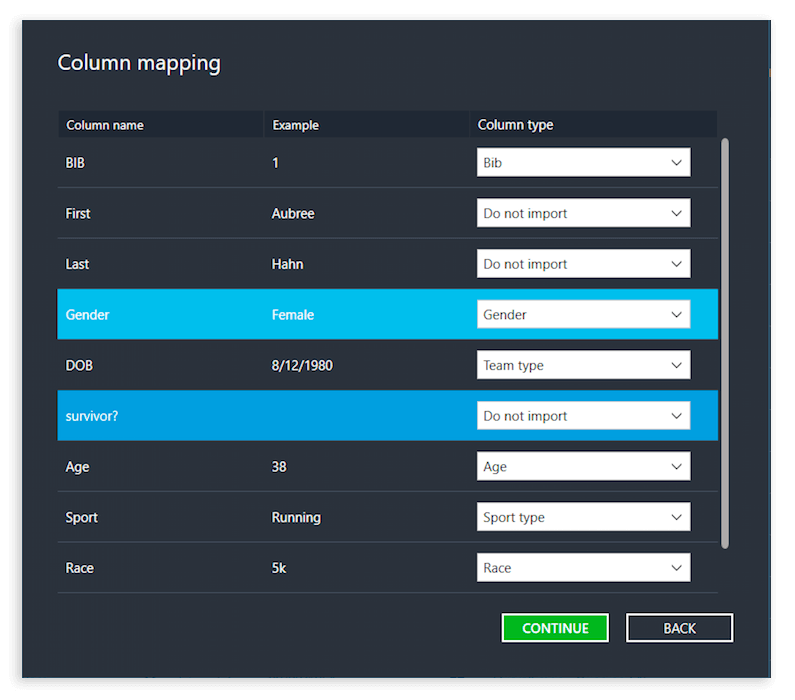Click the Column name header

pos(105,125)
